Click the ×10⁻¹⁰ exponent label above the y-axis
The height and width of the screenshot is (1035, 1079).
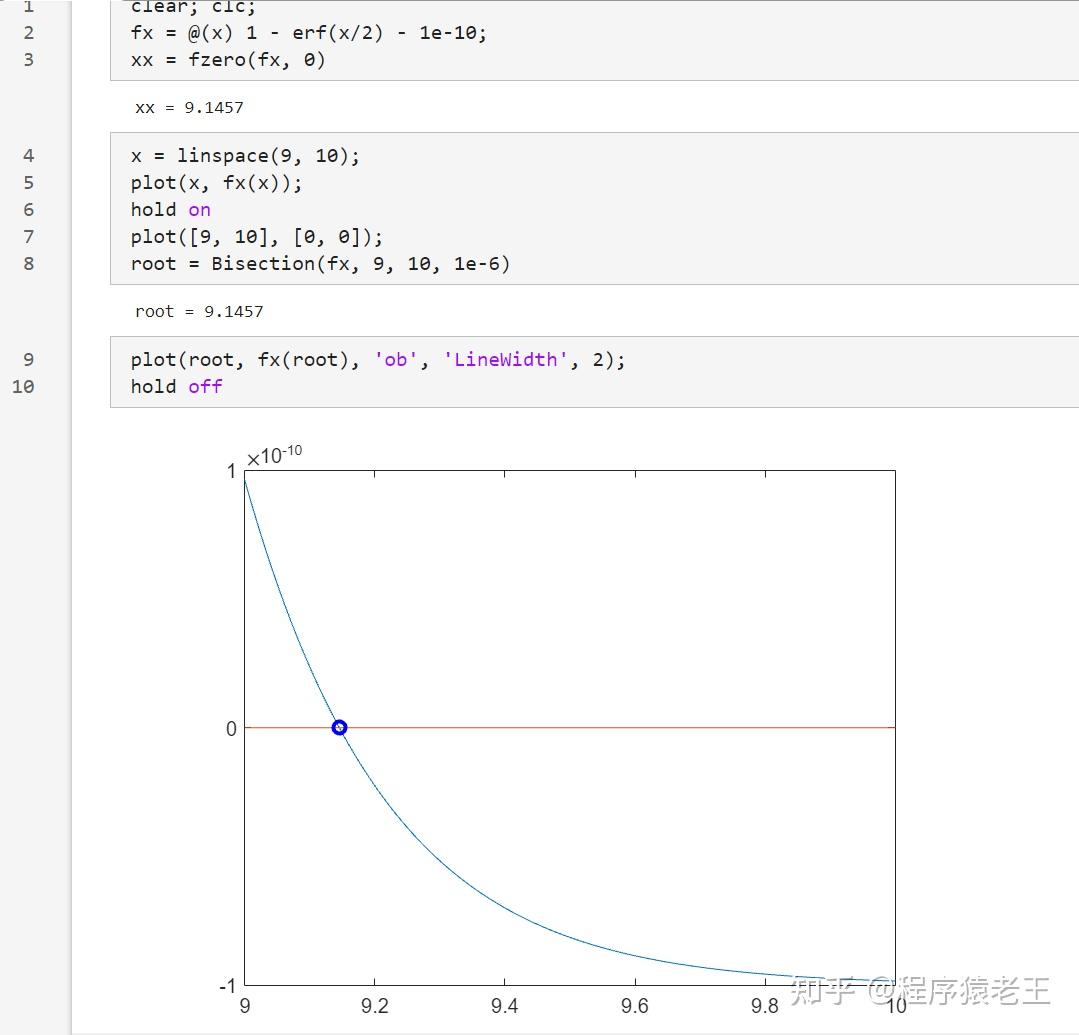[x=277, y=452]
